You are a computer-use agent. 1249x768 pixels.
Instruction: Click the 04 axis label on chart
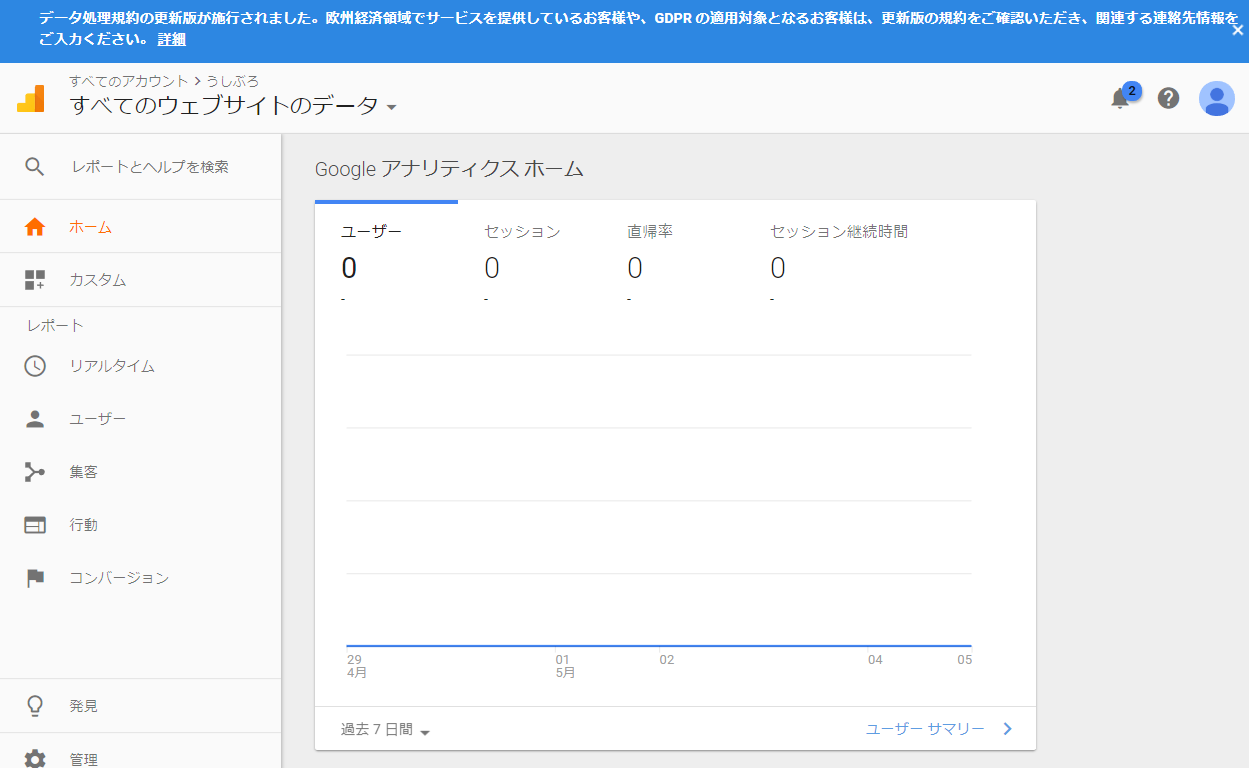(x=875, y=660)
